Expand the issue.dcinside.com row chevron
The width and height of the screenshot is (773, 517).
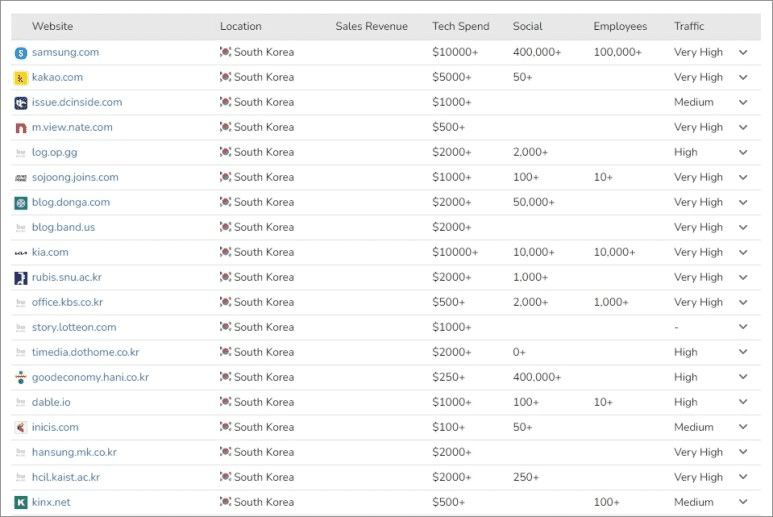pyautogui.click(x=743, y=103)
